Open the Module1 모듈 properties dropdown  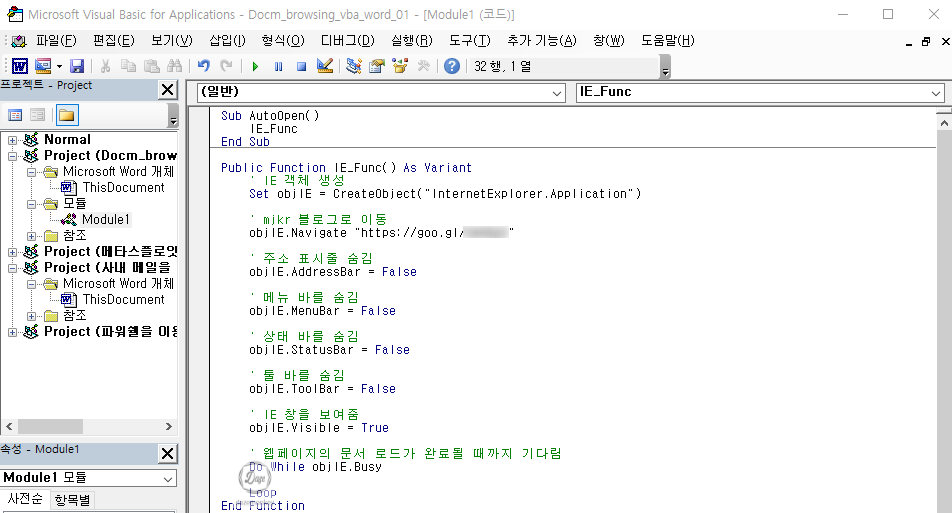168,478
